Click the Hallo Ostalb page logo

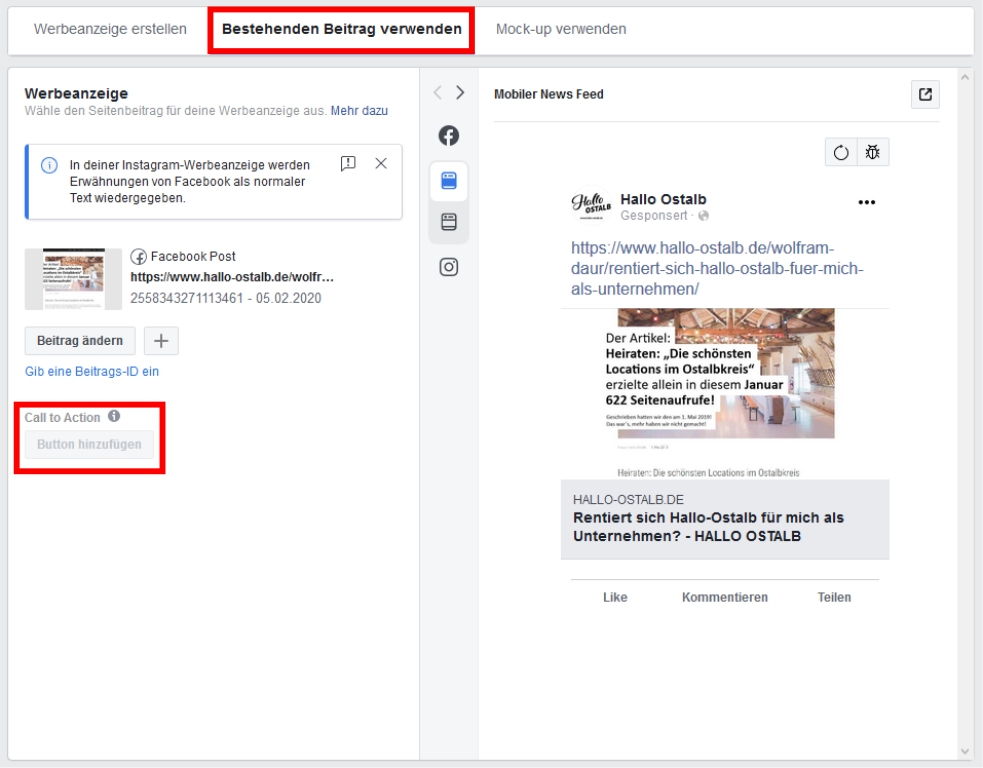point(591,204)
